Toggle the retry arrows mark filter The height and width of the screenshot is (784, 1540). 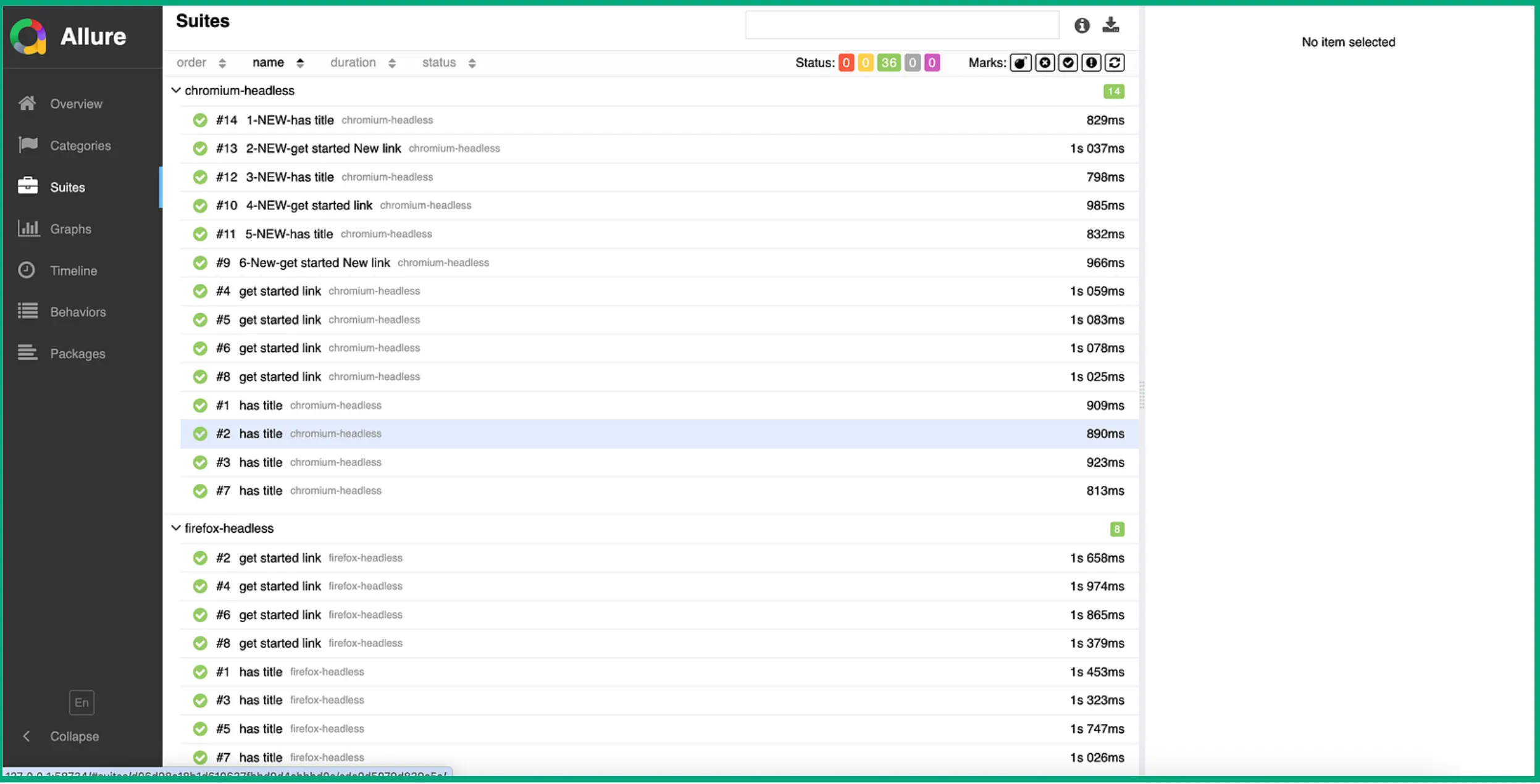1115,63
